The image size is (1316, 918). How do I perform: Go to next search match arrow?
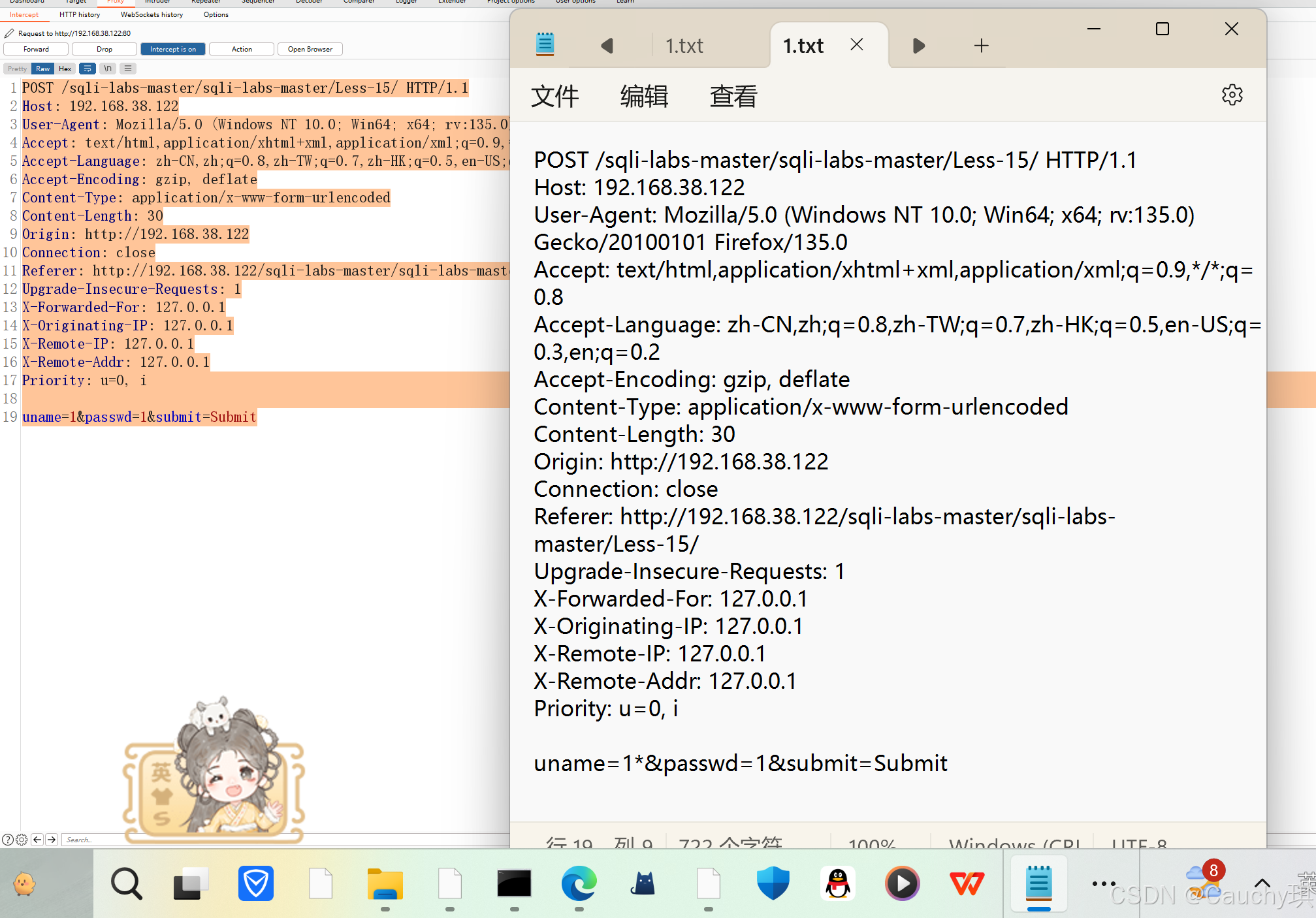point(52,840)
